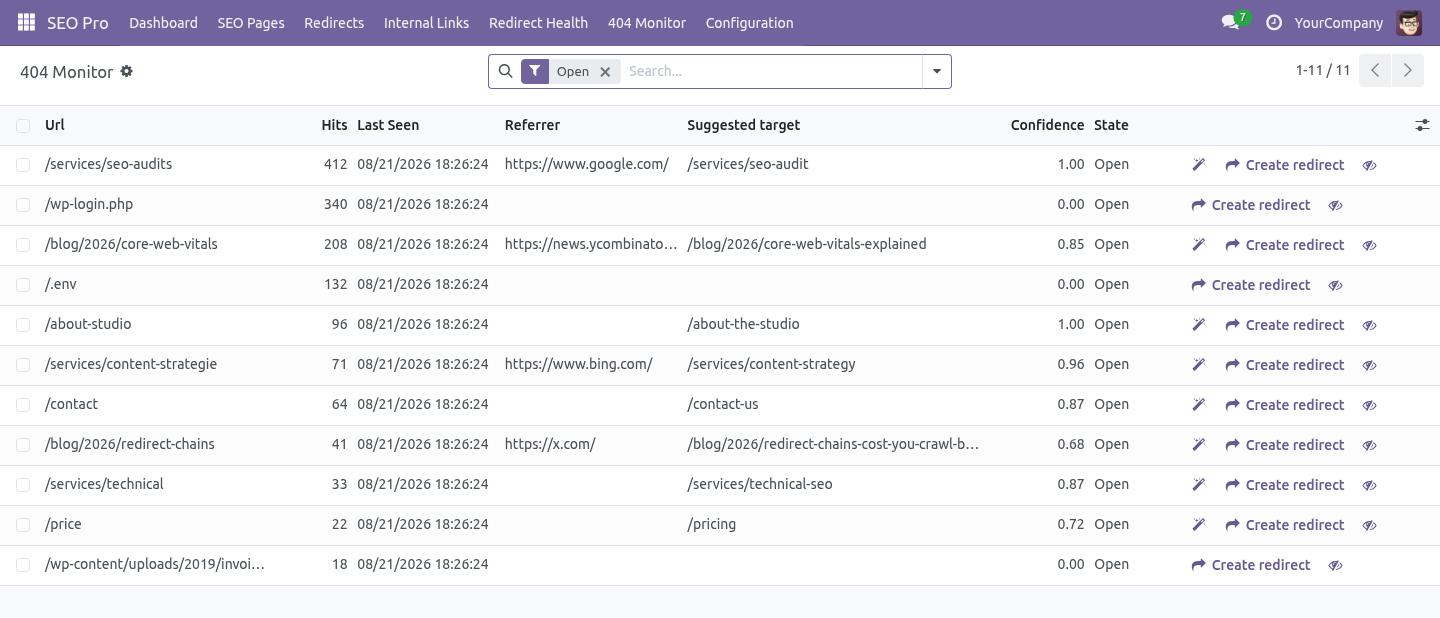Toggle the select-all header checkbox
This screenshot has height=618, width=1440.
(x=23, y=125)
